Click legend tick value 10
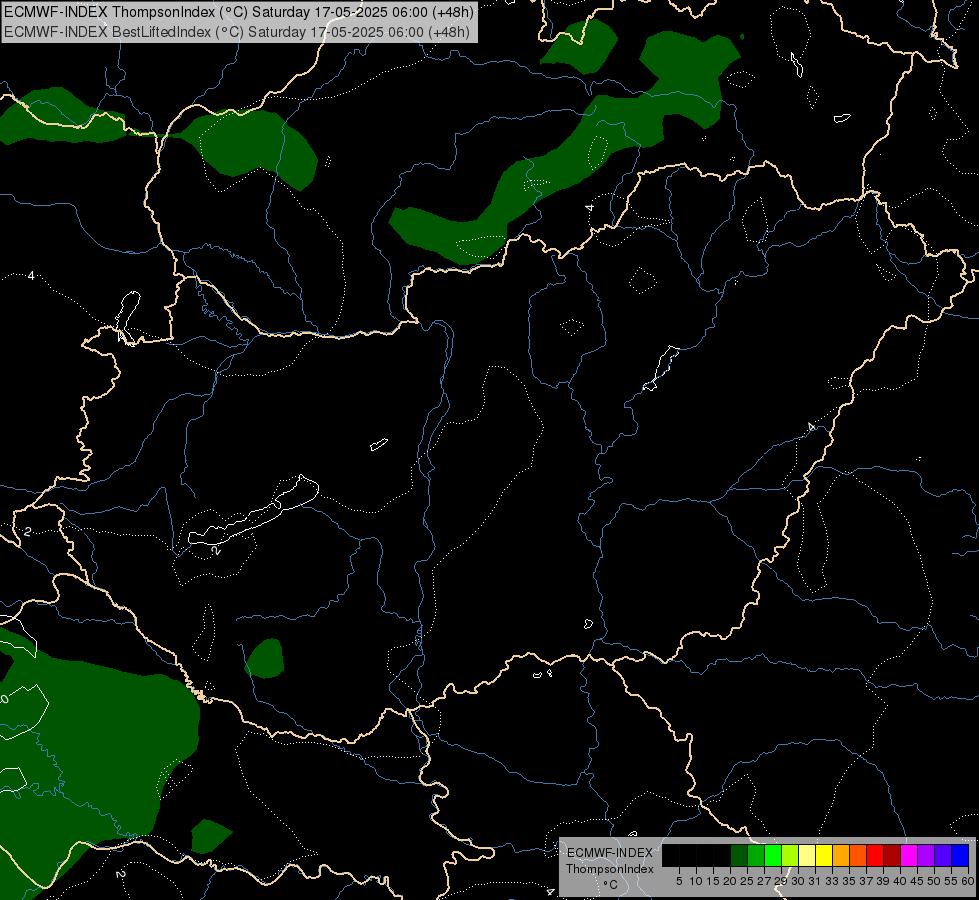 tap(696, 881)
